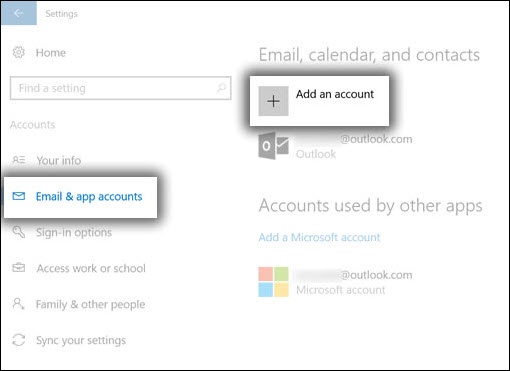Click Email, calendar, and contacts heading

pos(369,55)
